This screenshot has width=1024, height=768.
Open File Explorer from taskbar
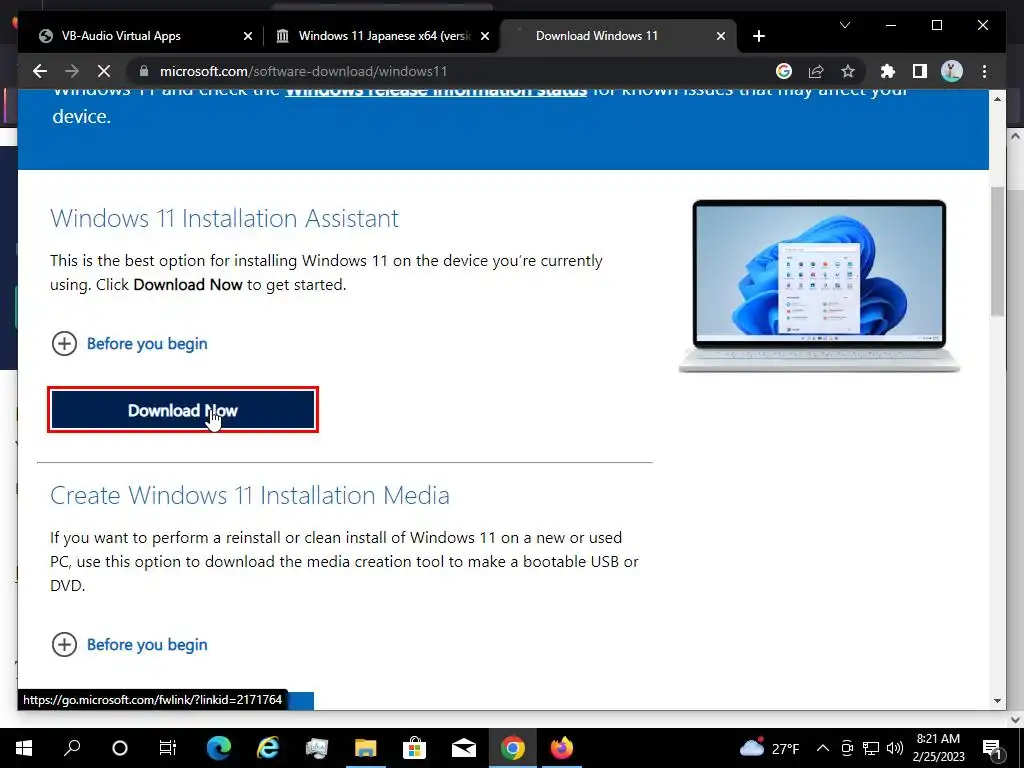(366, 748)
